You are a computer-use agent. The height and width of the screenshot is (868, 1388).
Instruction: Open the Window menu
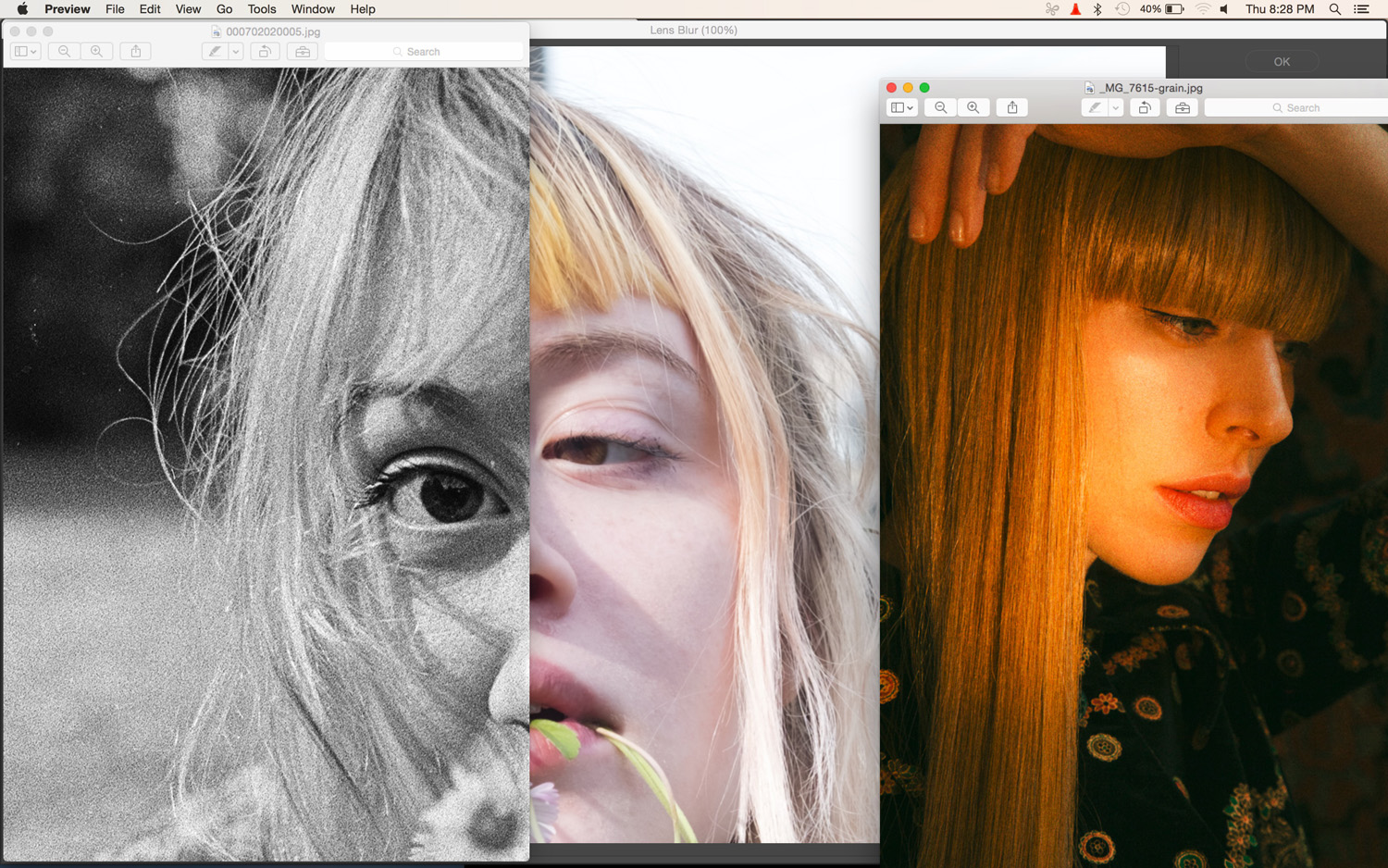click(x=313, y=9)
